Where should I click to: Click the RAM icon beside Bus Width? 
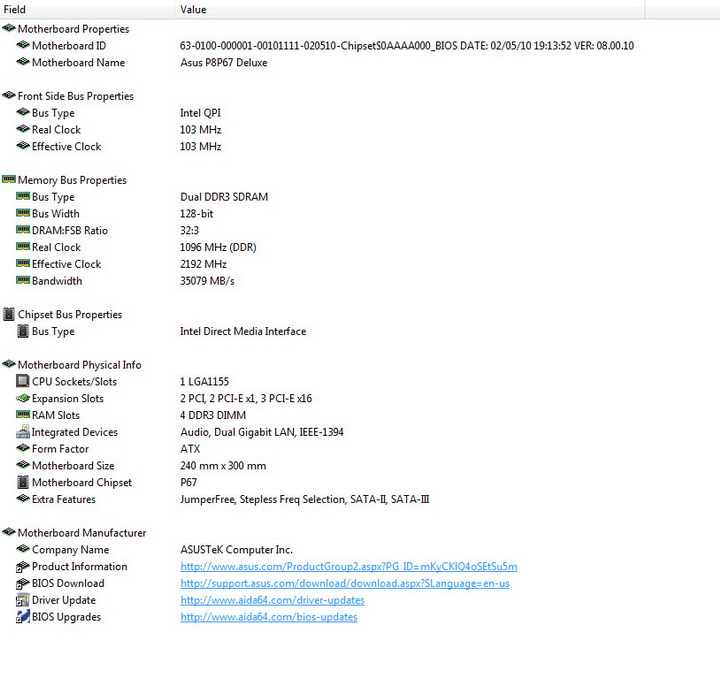[23, 213]
